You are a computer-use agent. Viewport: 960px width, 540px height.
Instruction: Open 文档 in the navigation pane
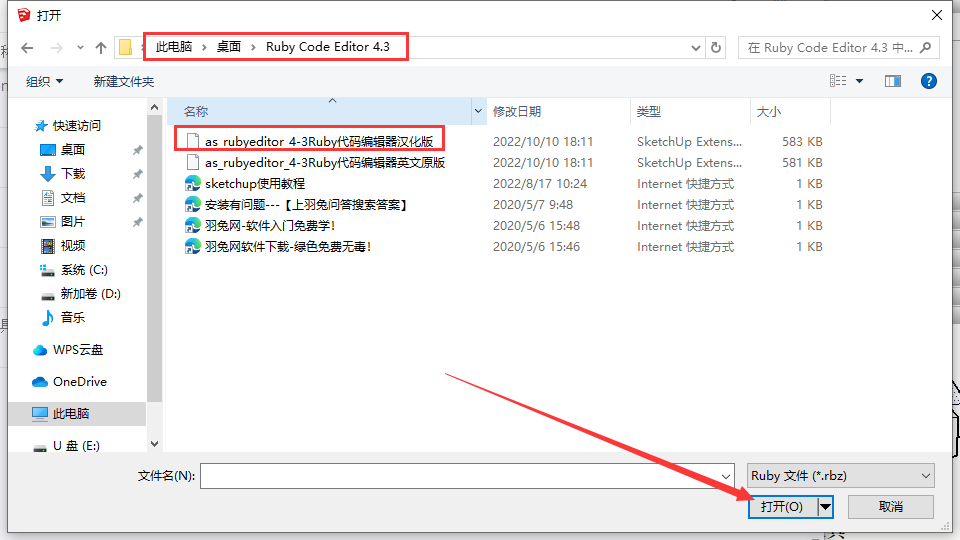coord(72,197)
